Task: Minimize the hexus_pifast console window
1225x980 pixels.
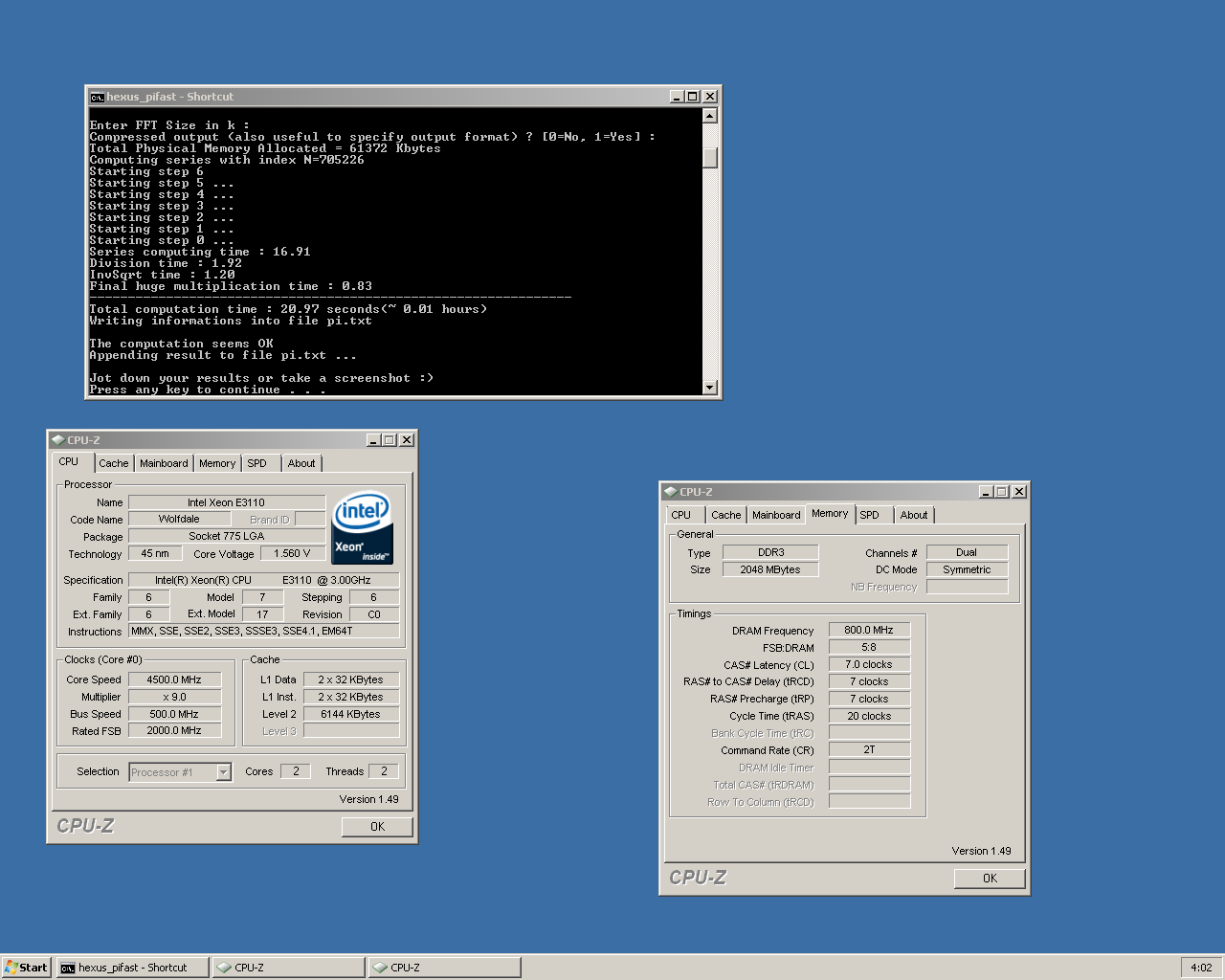Action: point(678,97)
